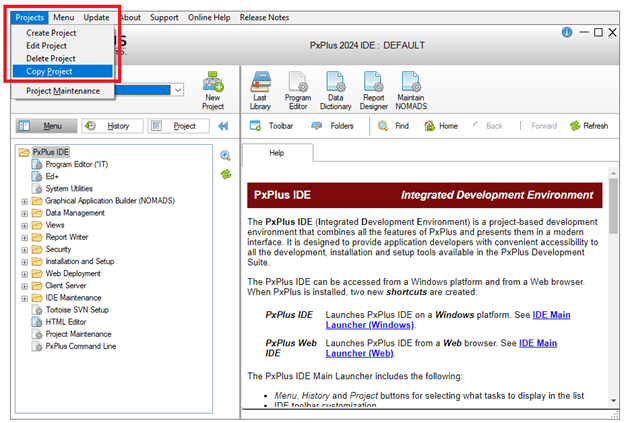Launch the Program Editor
Image resolution: width=624 pixels, height=423 pixels.
pyautogui.click(x=298, y=90)
